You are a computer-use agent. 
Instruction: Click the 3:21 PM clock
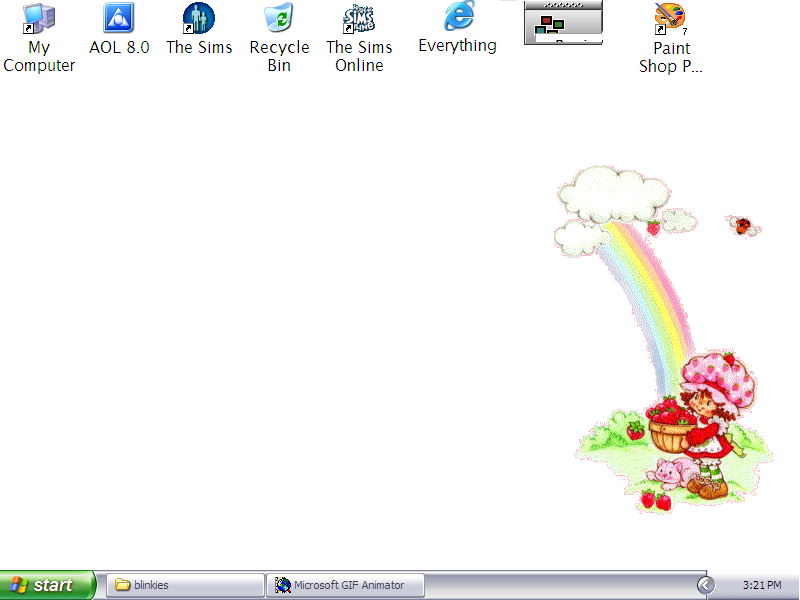coord(762,585)
